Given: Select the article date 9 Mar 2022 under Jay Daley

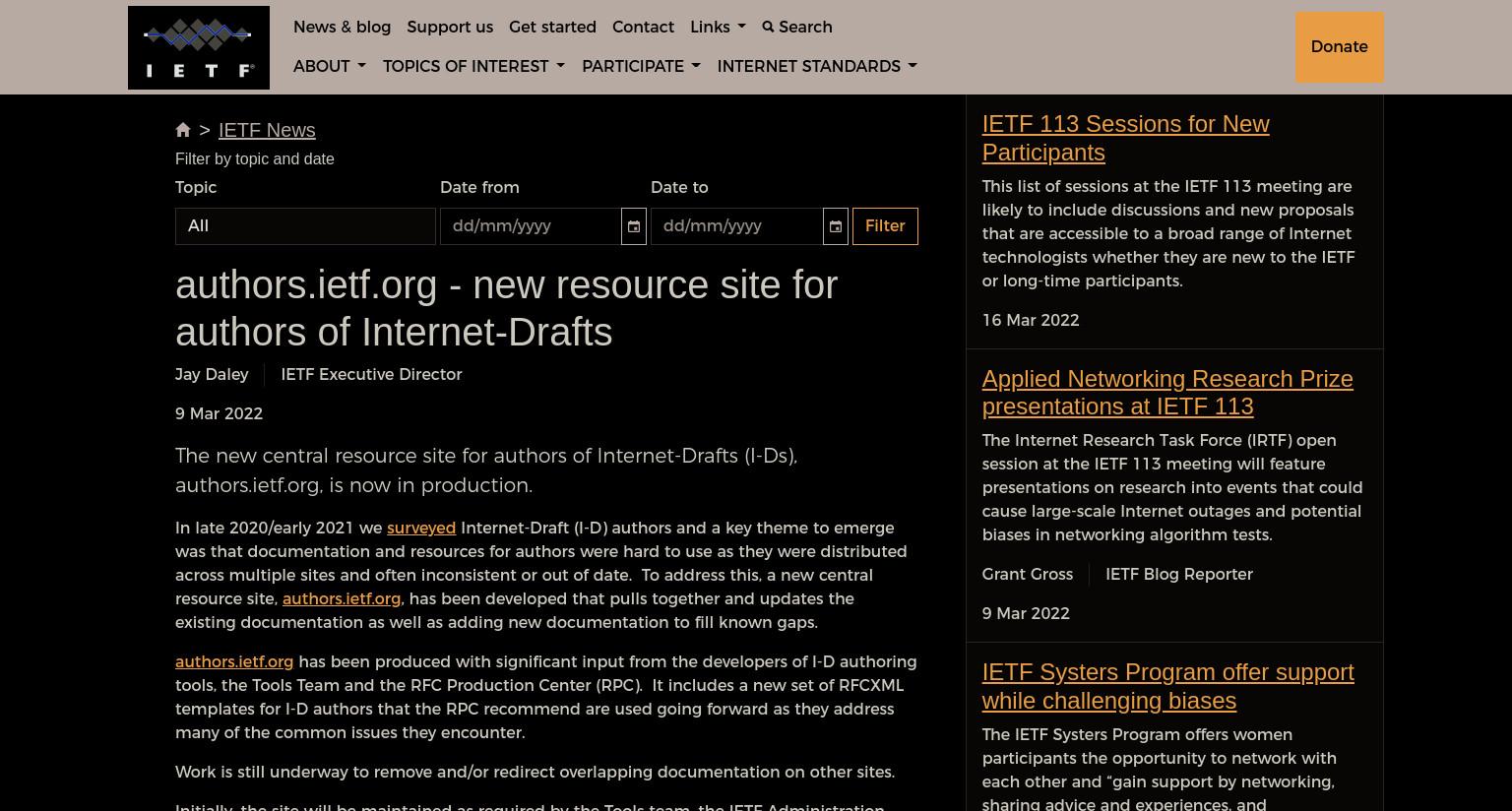Looking at the screenshot, I should pyautogui.click(x=219, y=413).
